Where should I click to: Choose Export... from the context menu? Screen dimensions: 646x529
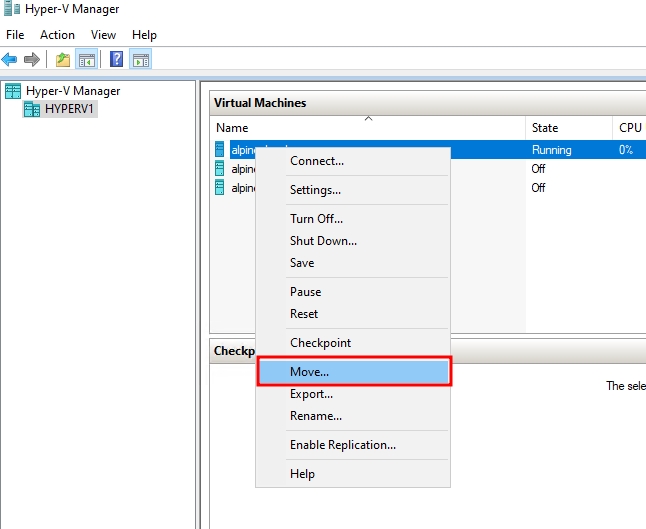click(311, 394)
